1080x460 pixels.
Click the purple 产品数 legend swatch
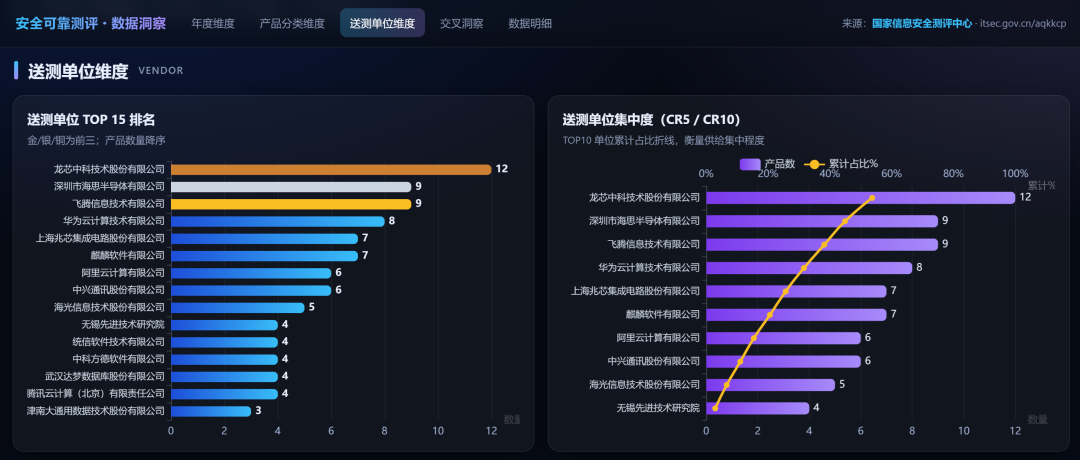click(750, 164)
